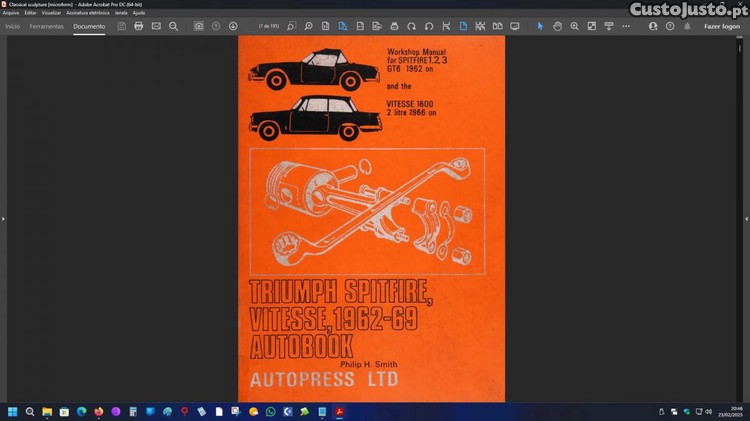This screenshot has width=750, height=421.
Task: Open the Arquivo menu
Action: coord(11,13)
